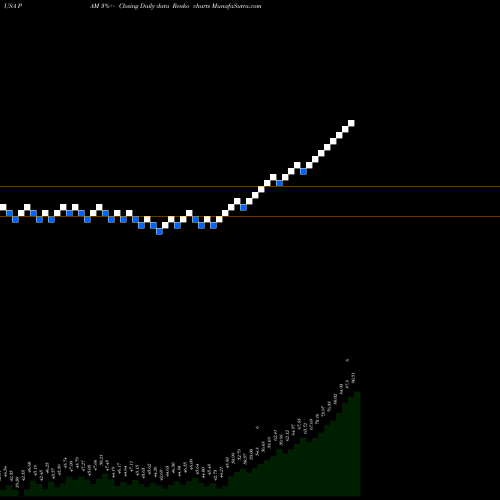Click the lower orange horizontal level line

click(250, 217)
